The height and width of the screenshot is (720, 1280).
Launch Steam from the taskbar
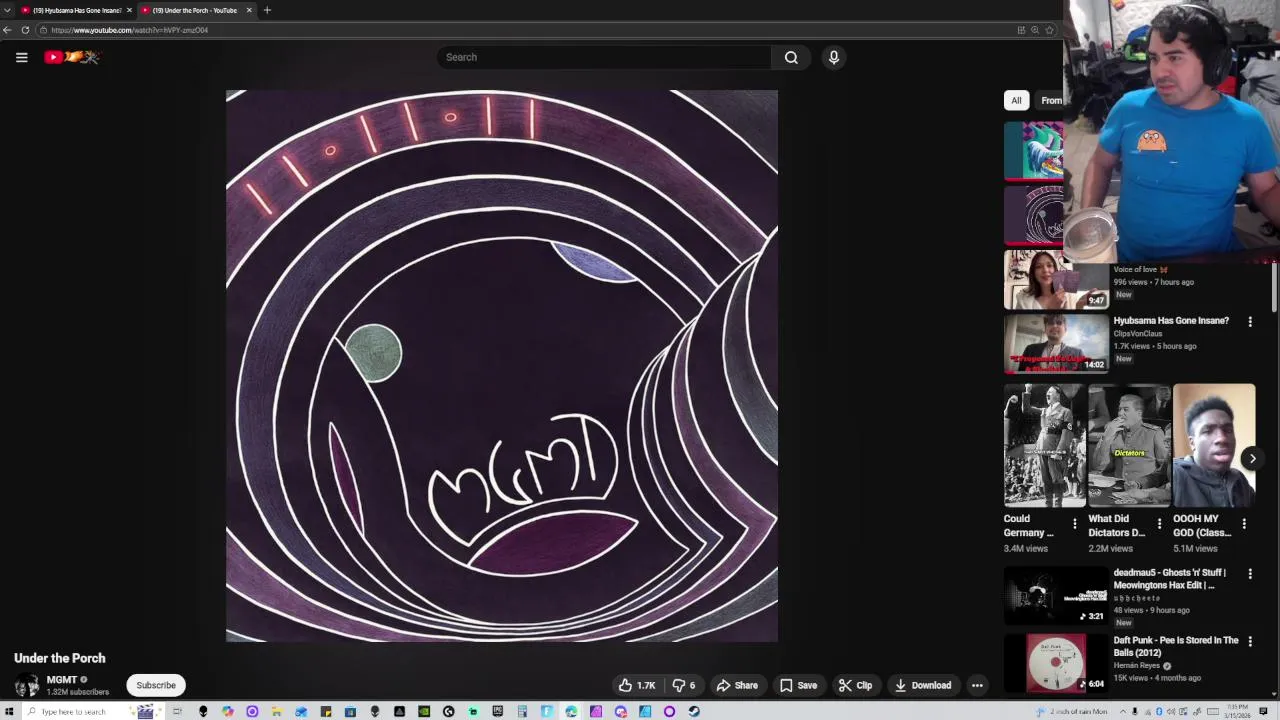coord(694,711)
